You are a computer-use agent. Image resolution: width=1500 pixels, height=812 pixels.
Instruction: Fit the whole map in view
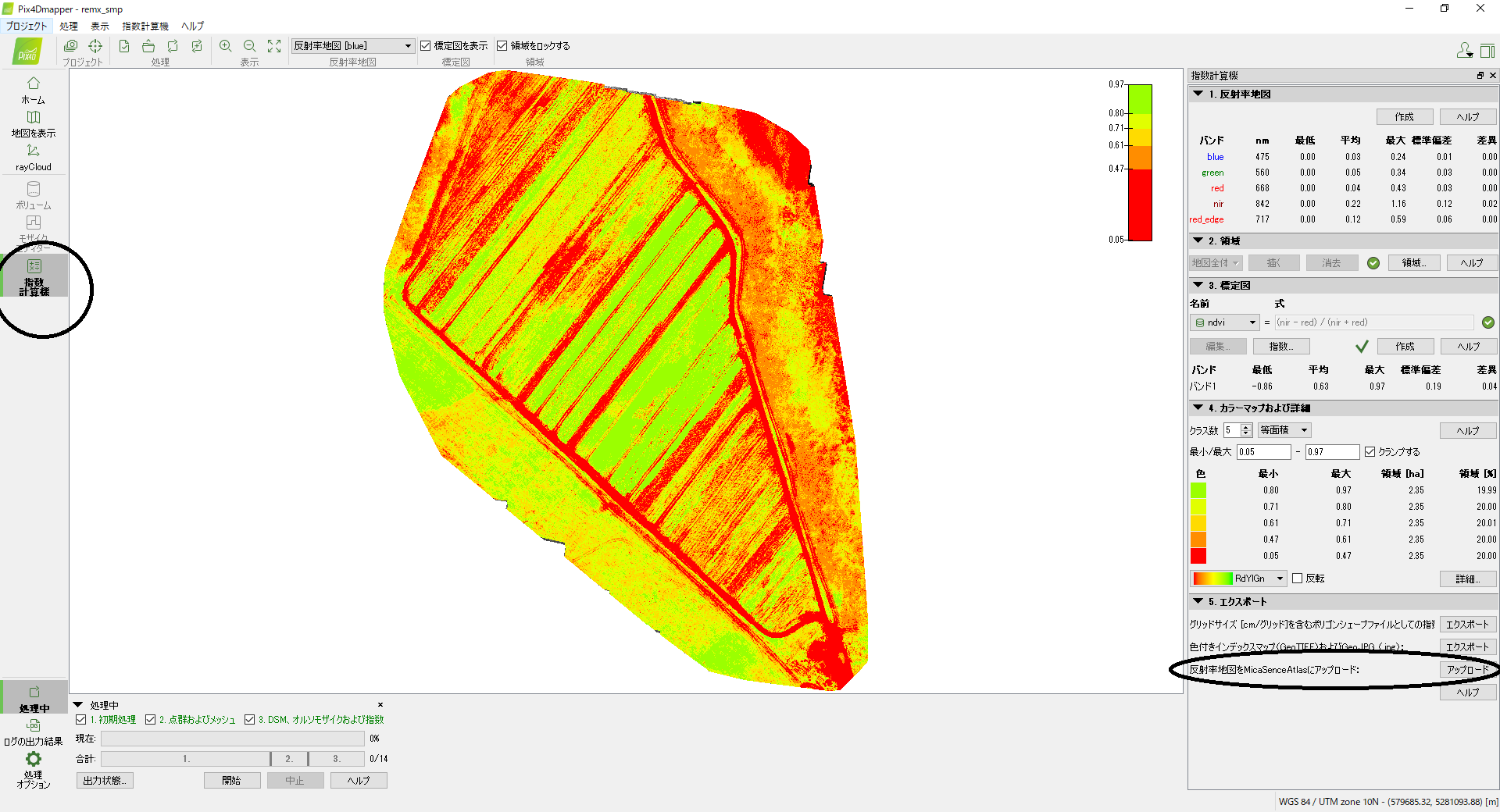(274, 46)
